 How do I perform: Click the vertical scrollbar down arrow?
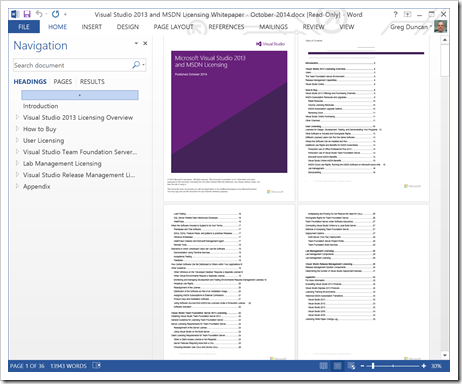coord(445,355)
